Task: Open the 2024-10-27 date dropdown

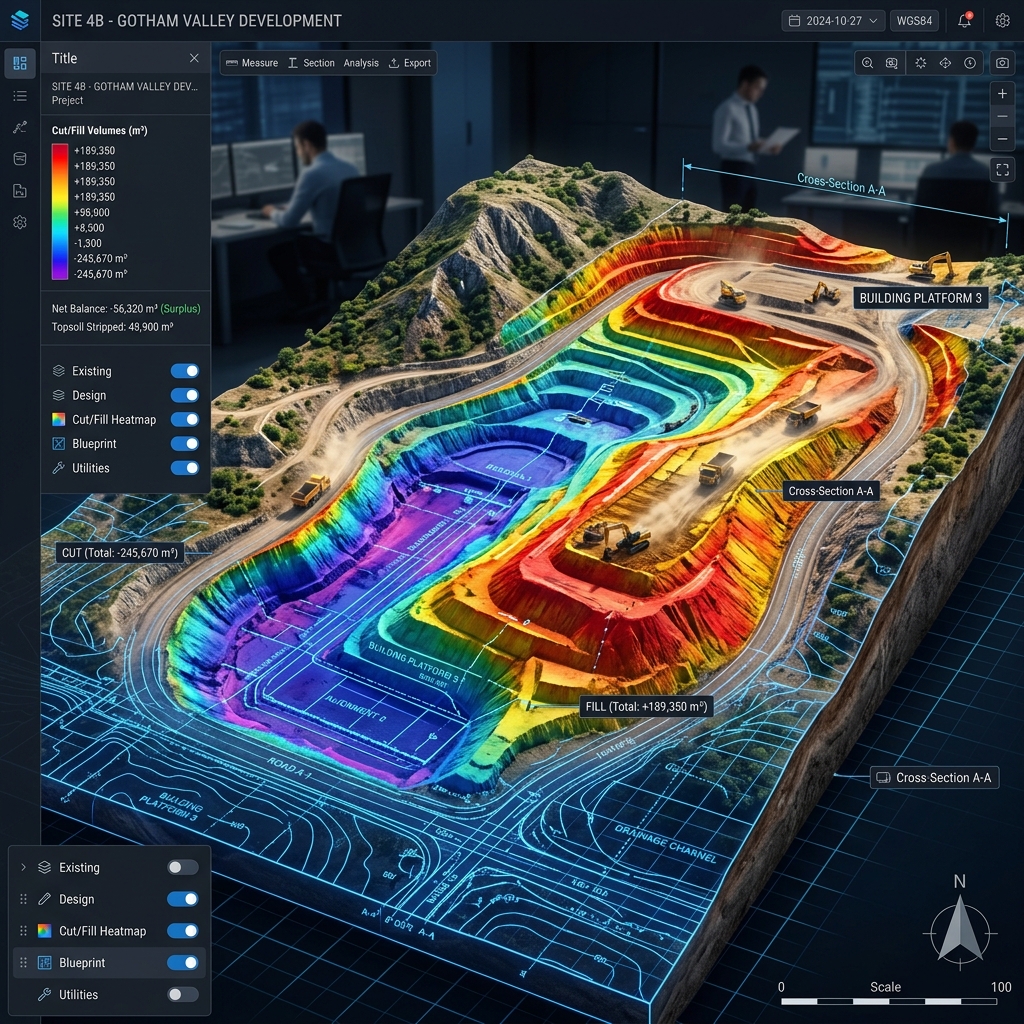Action: tap(833, 21)
